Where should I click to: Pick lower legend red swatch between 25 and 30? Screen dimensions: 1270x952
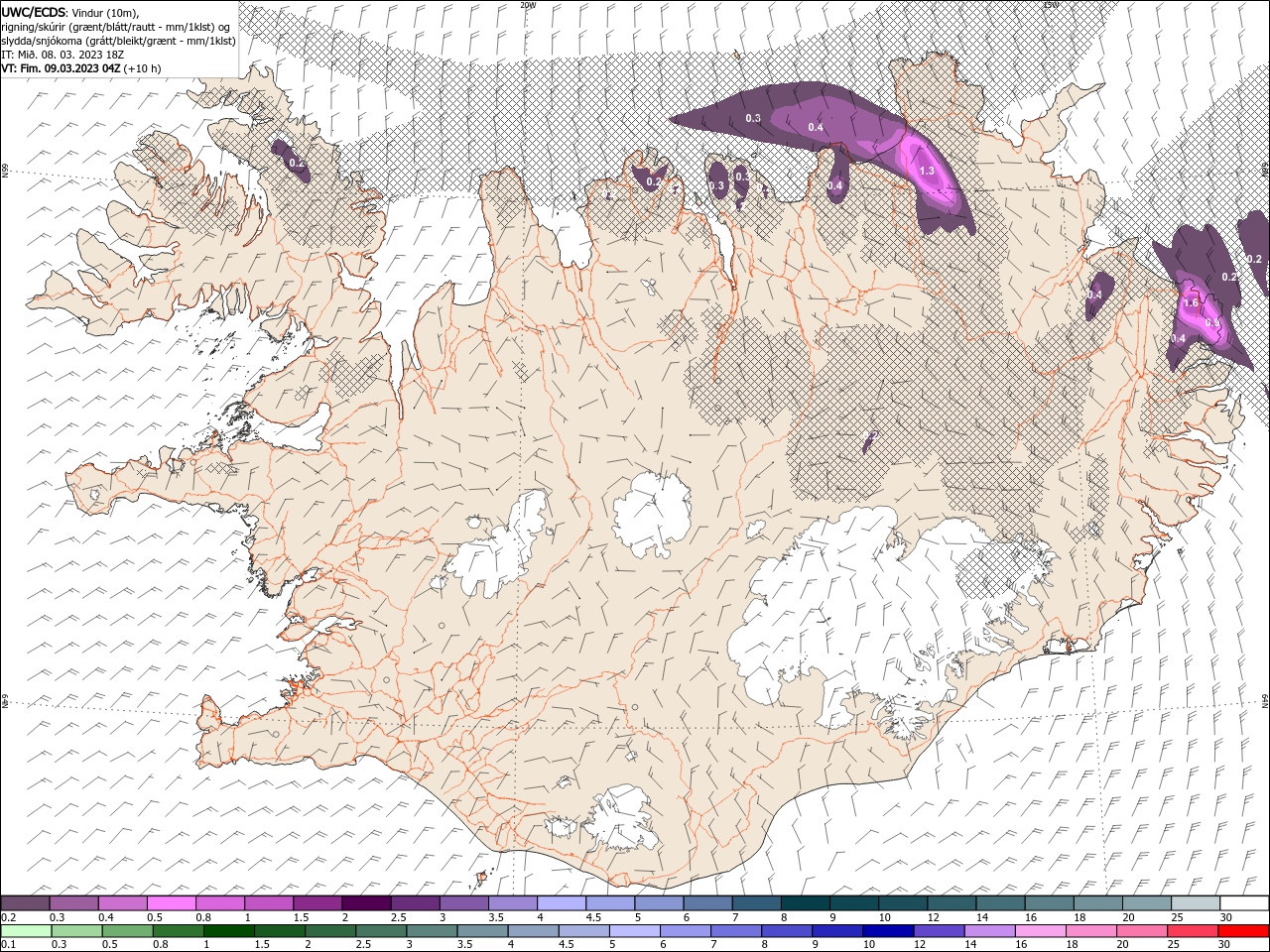[x=1193, y=931]
